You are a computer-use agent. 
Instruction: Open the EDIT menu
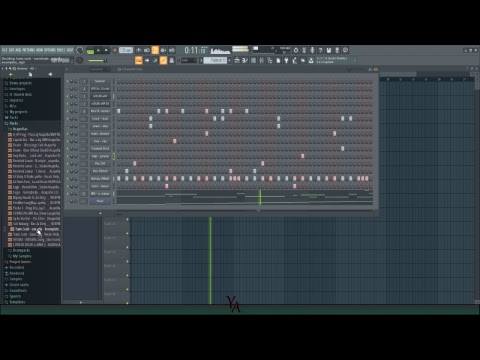pyautogui.click(x=11, y=50)
